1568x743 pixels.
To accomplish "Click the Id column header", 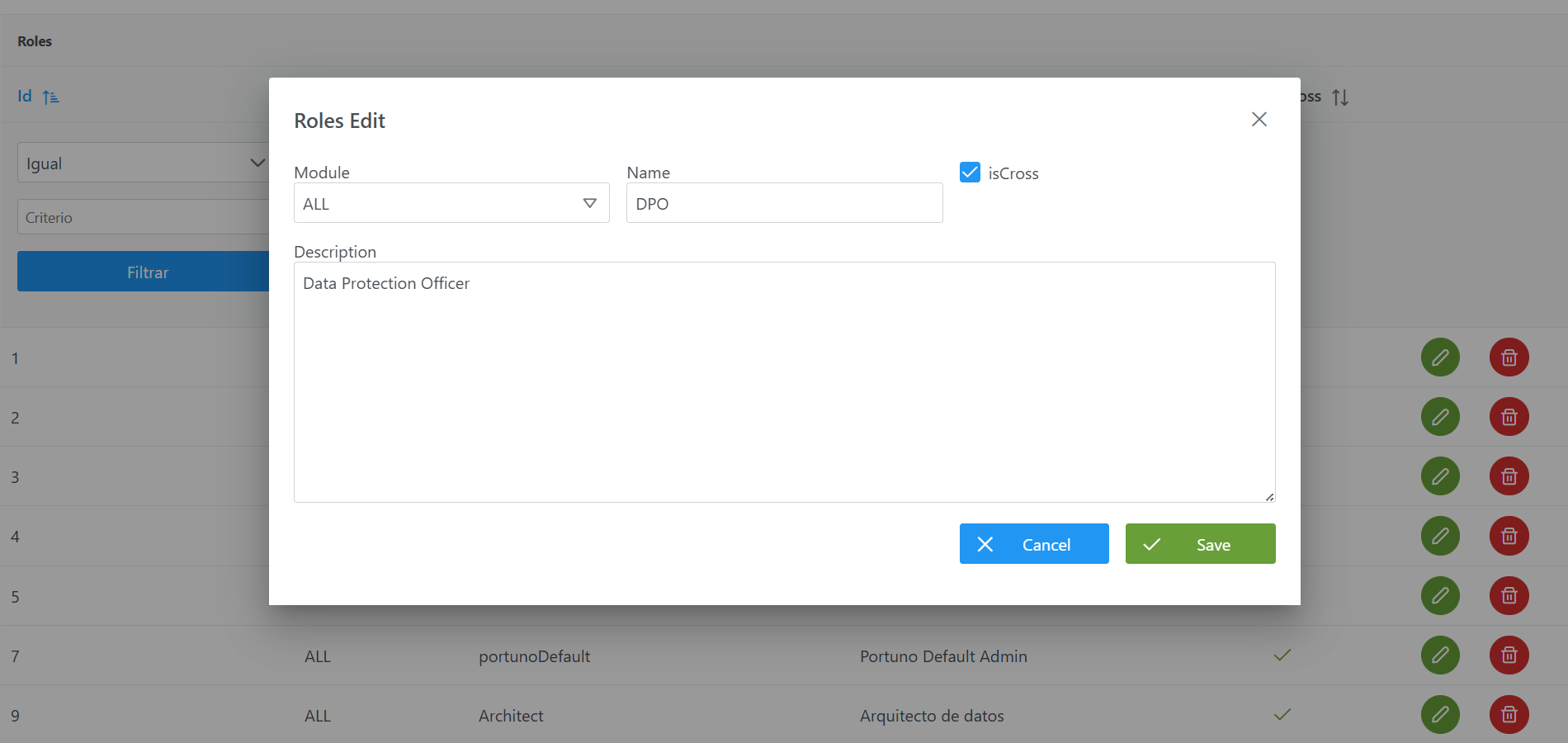I will point(25,97).
